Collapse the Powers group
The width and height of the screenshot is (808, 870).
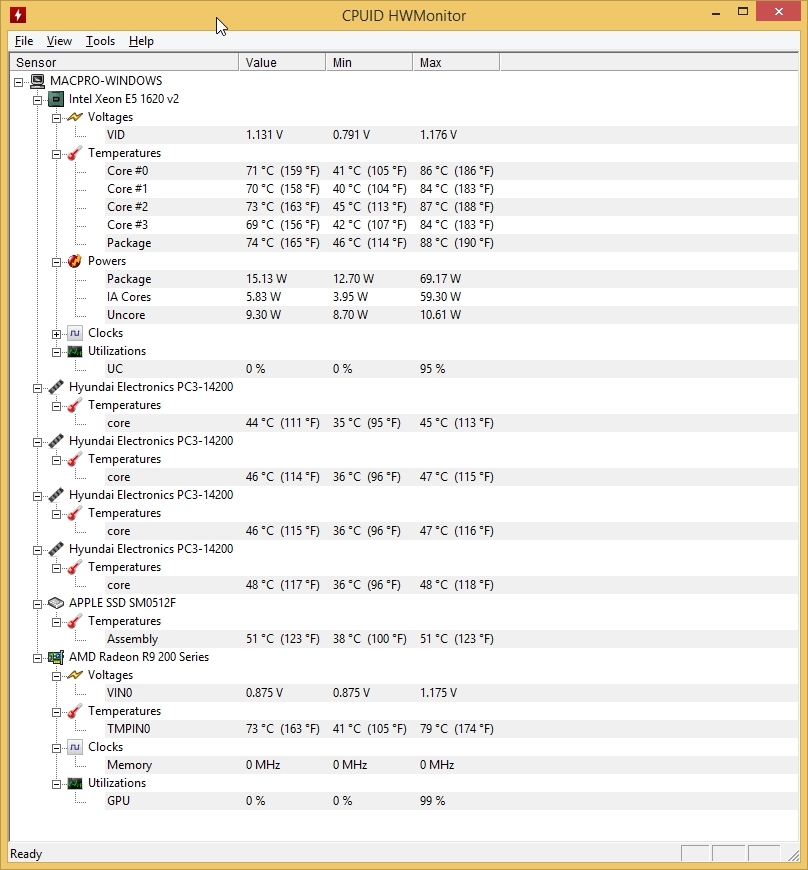click(x=57, y=262)
